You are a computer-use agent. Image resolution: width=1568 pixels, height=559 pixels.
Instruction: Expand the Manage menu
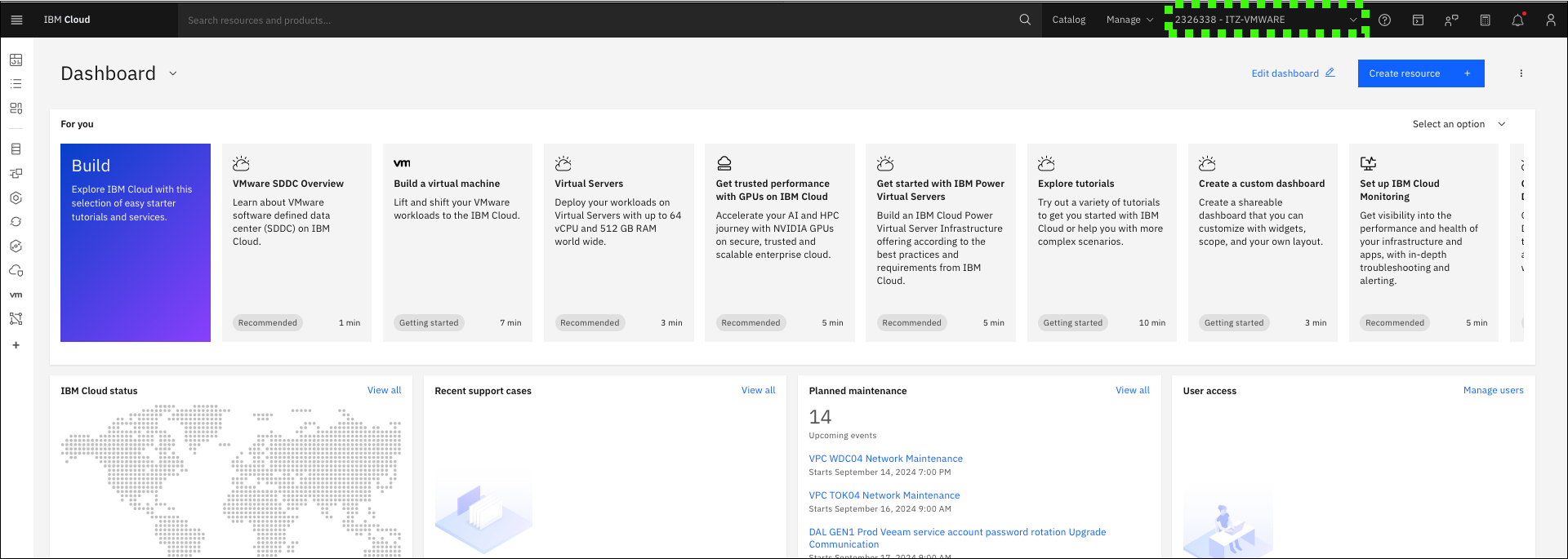coord(1129,20)
